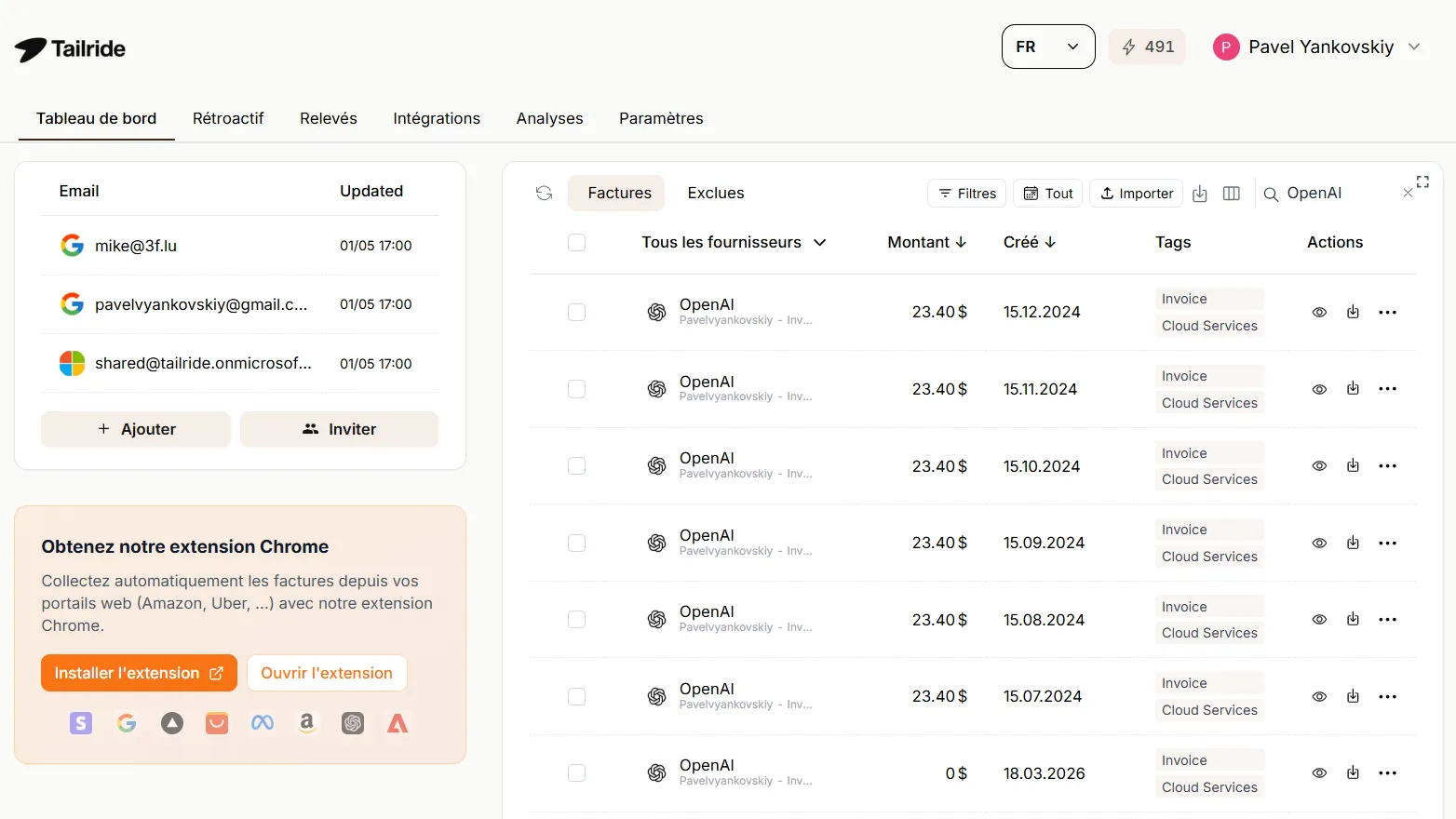Switch to the Exclues tab
The image size is (1456, 819).
pos(716,193)
